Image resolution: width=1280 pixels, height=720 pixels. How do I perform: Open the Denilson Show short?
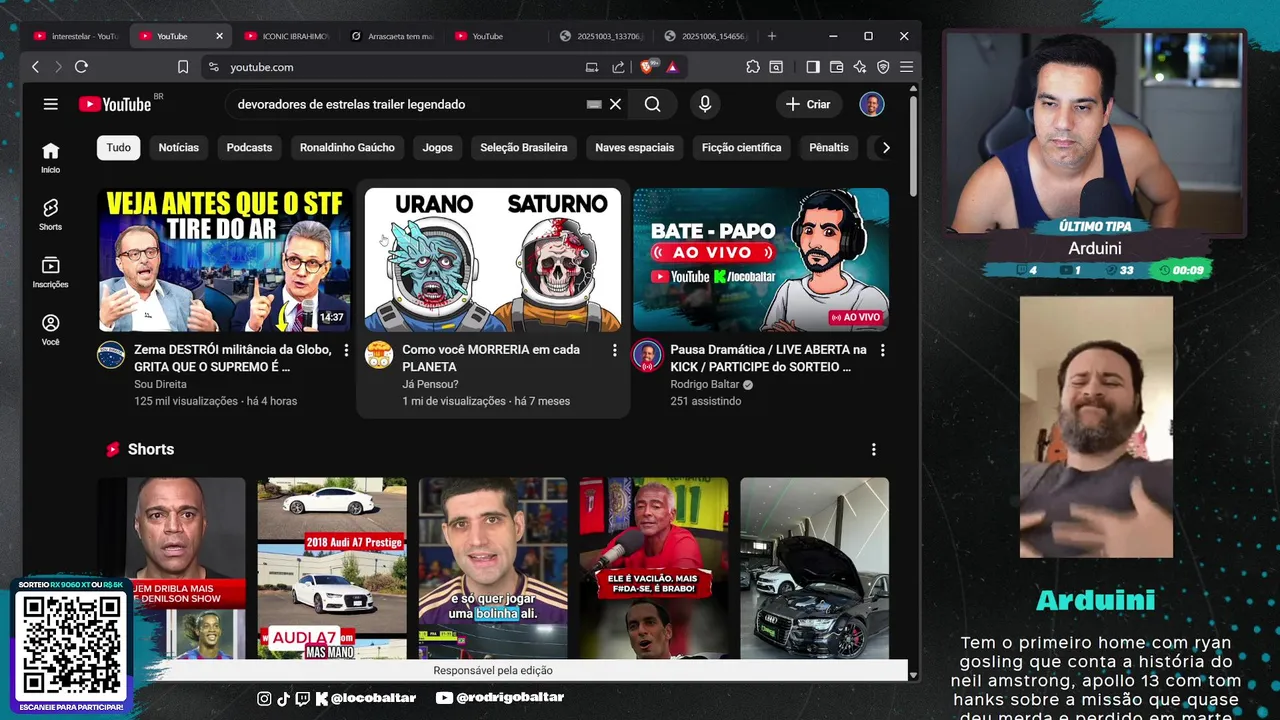[171, 567]
